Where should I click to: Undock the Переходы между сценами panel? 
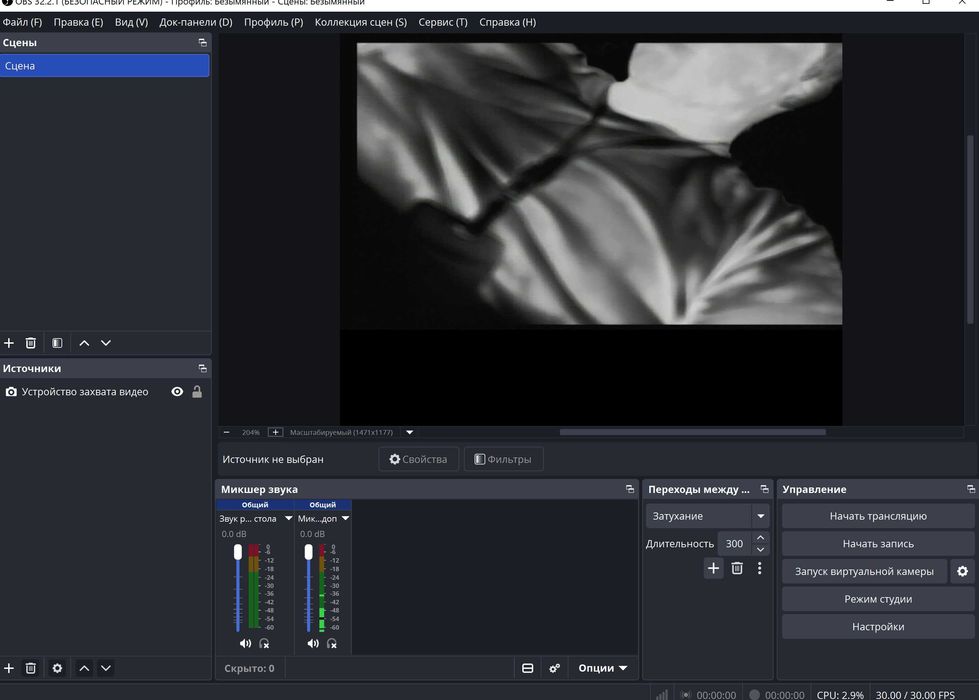pos(764,489)
